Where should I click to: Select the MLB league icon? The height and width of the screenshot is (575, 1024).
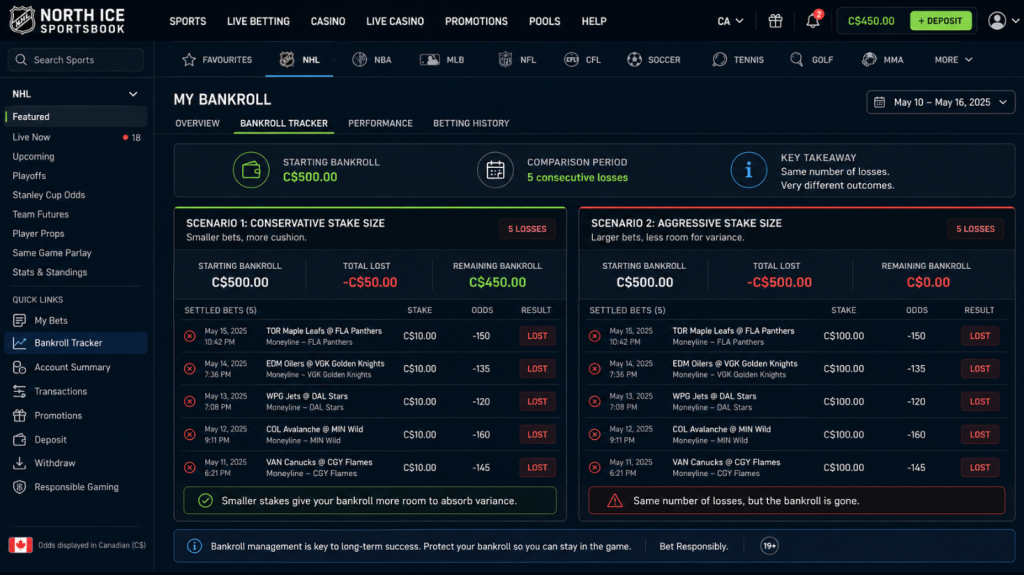coord(429,59)
